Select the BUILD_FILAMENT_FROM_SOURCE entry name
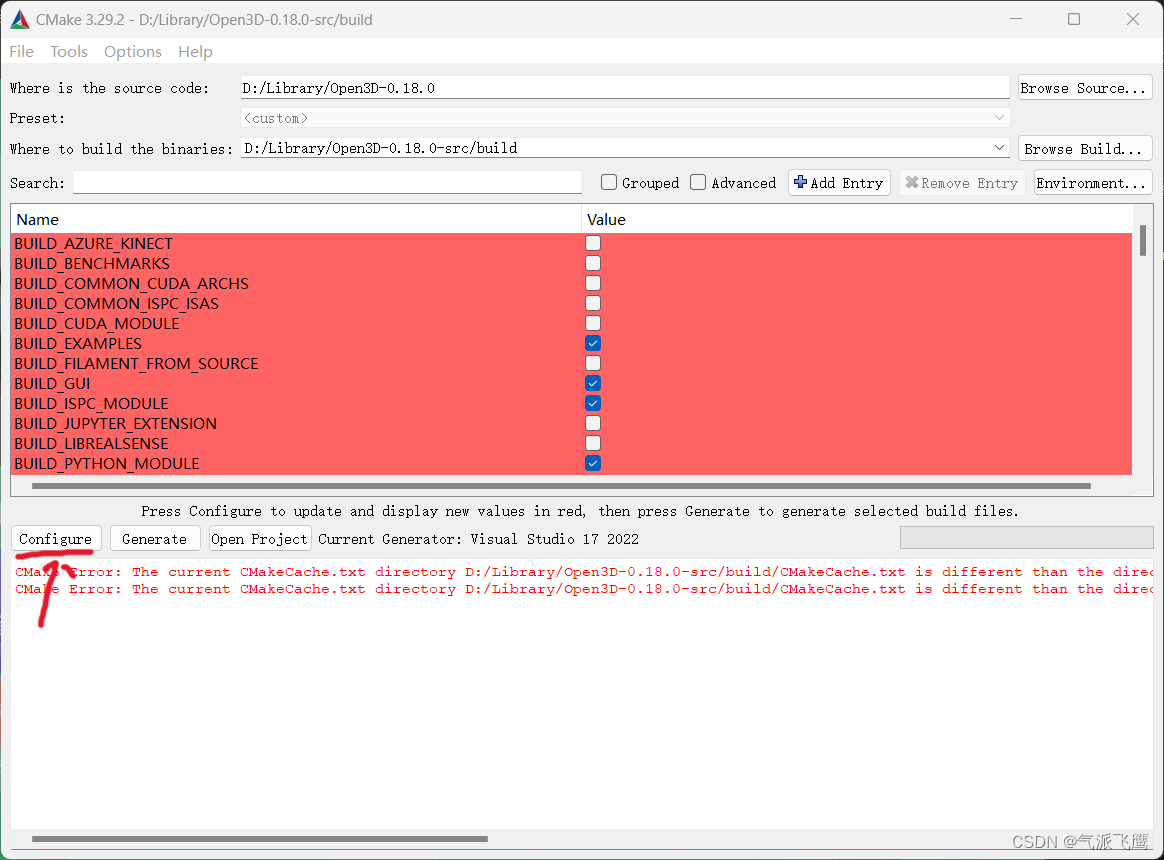The image size is (1164, 860). tap(137, 364)
